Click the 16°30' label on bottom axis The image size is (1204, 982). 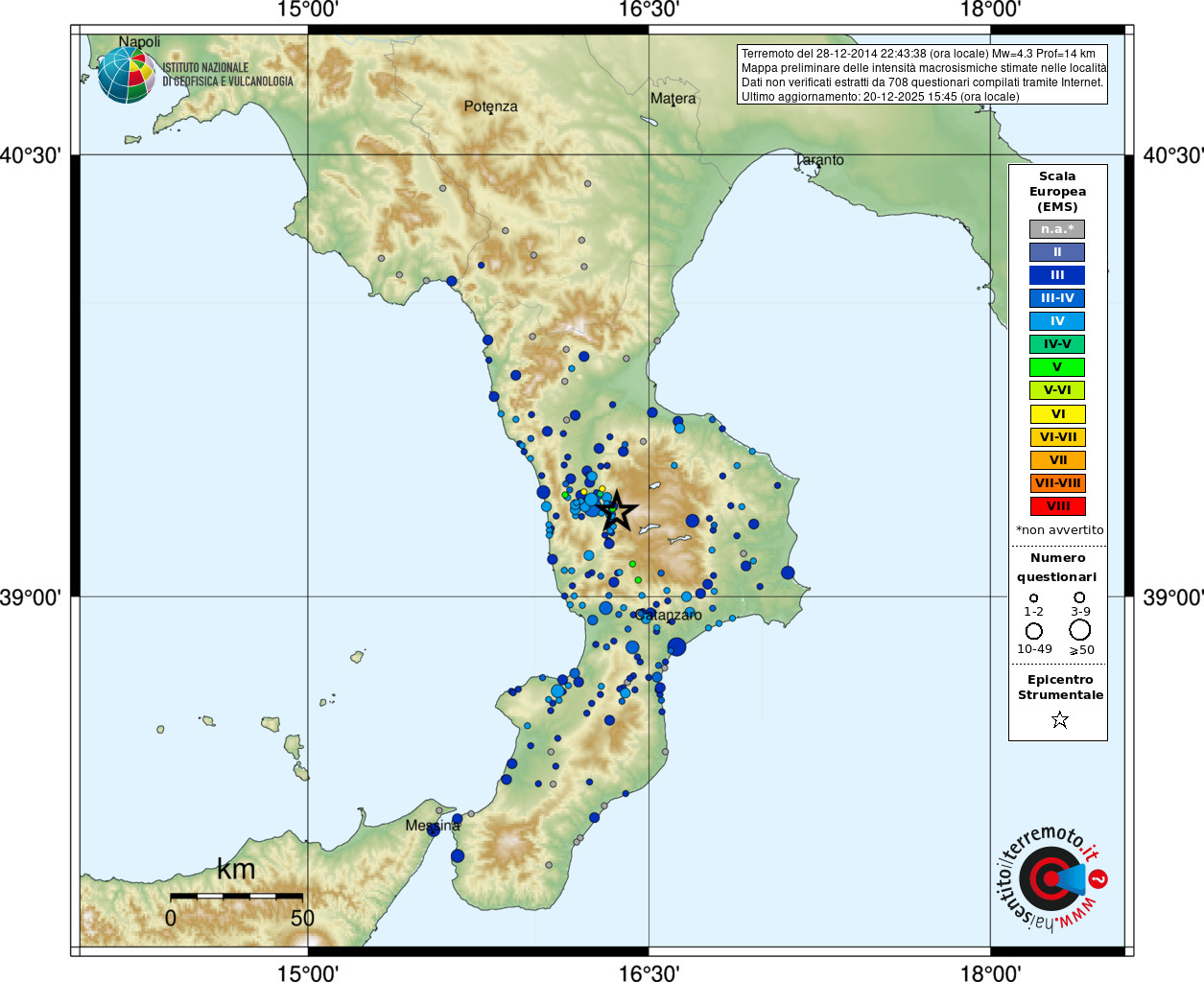pos(649,973)
